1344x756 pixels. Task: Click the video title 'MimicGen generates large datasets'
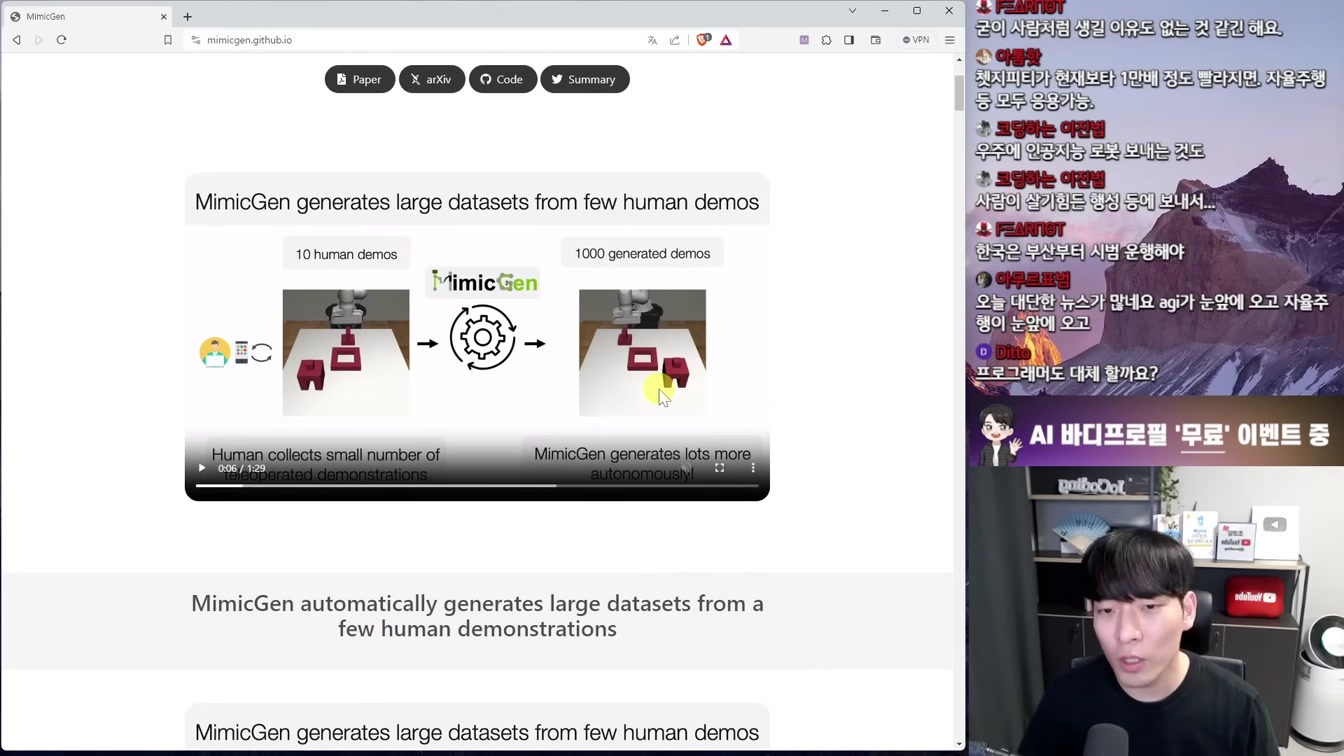pos(477,202)
